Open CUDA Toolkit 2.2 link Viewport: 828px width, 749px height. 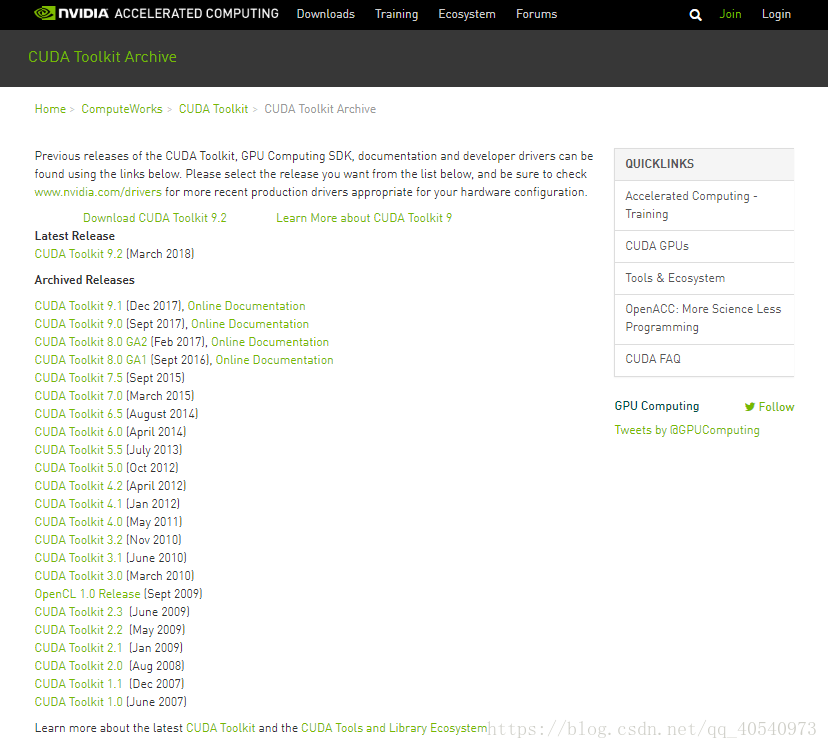point(79,630)
